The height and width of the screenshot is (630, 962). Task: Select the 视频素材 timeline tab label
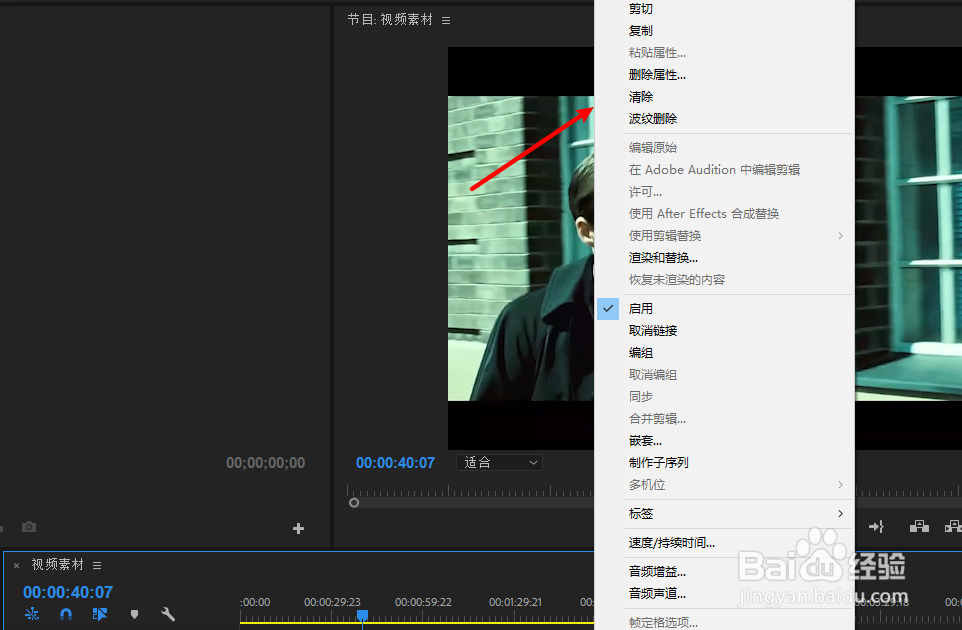[x=58, y=564]
